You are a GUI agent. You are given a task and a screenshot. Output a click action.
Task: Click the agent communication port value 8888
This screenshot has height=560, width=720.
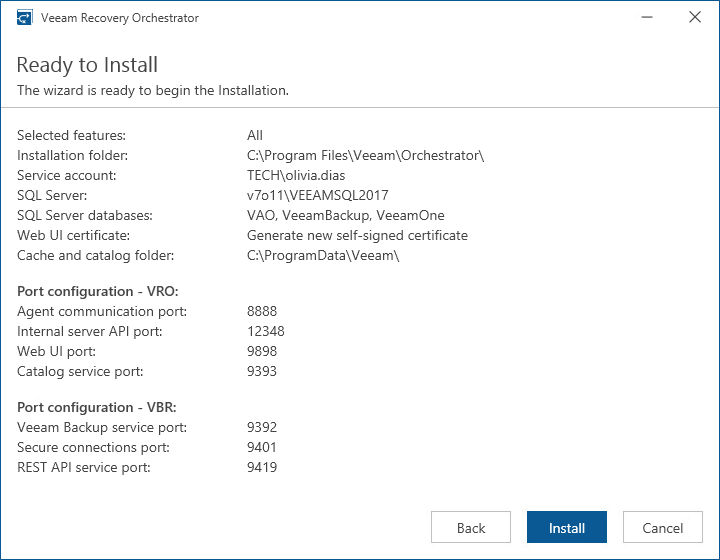(x=262, y=311)
